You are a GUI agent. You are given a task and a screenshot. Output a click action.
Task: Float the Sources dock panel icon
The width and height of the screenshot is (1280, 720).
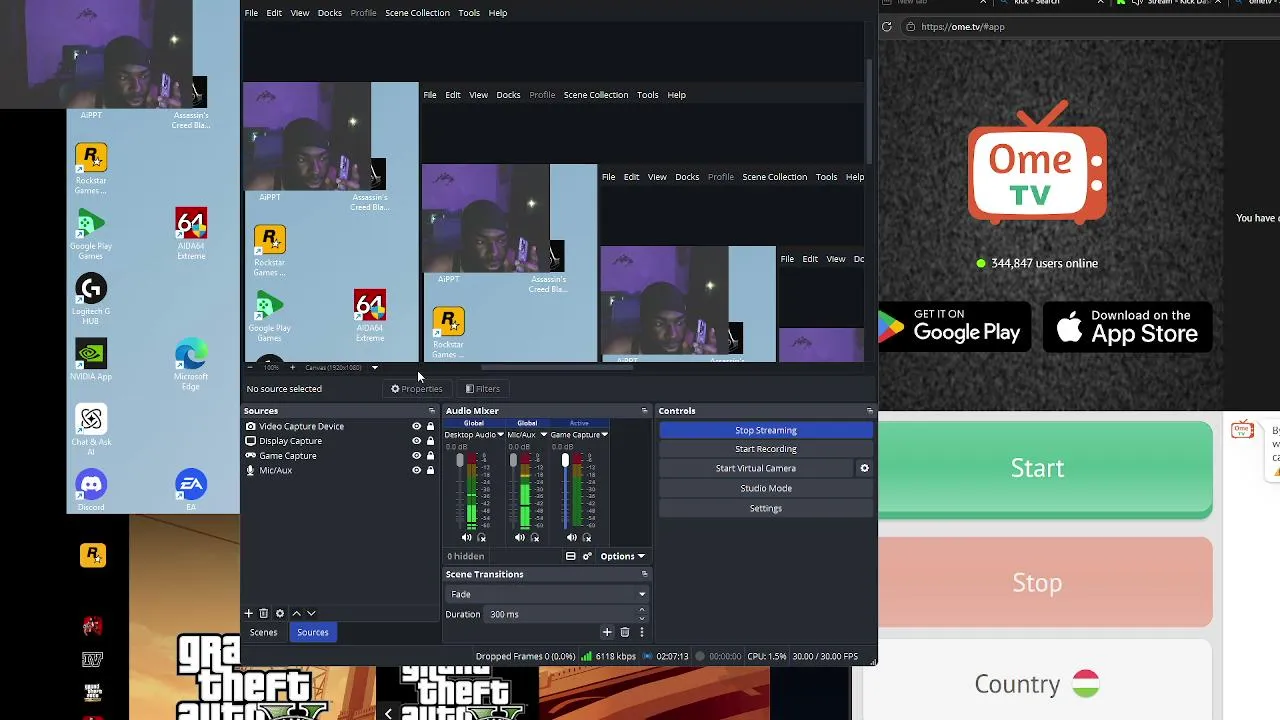(x=432, y=411)
